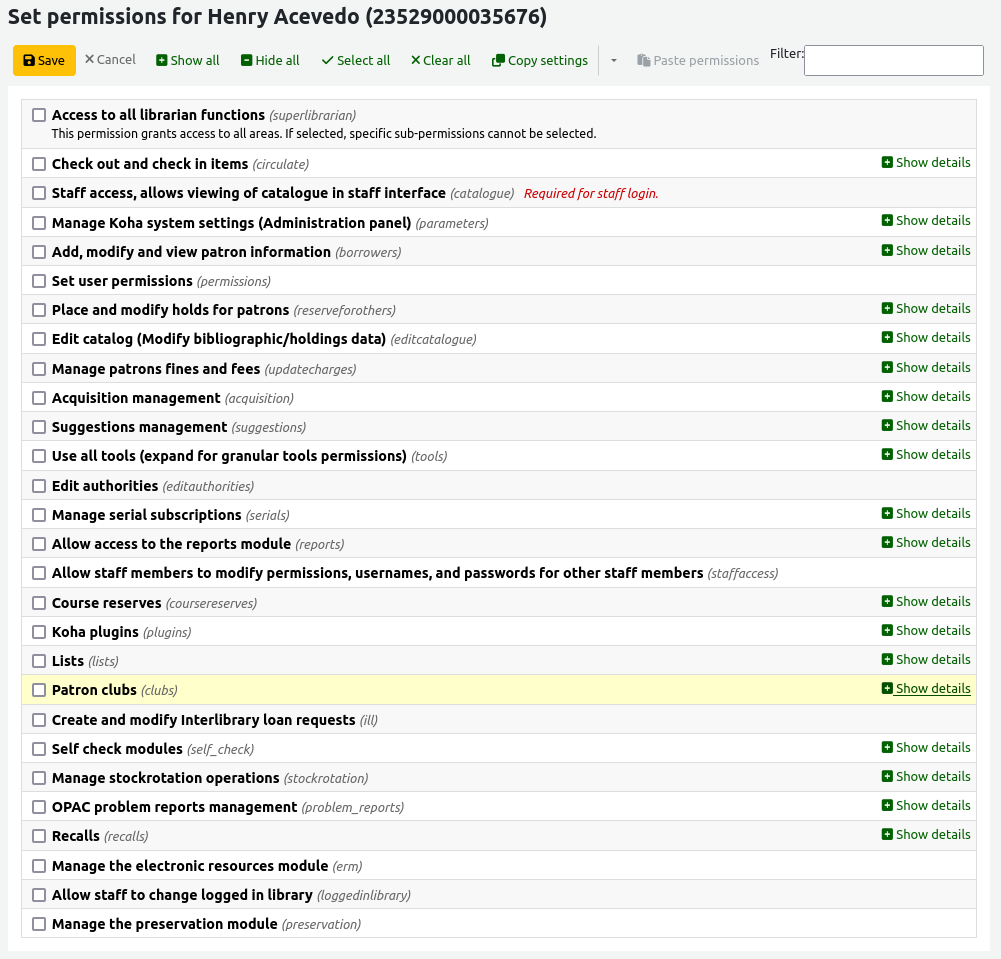Enable the superlibrarian permission checkbox

coord(38,115)
